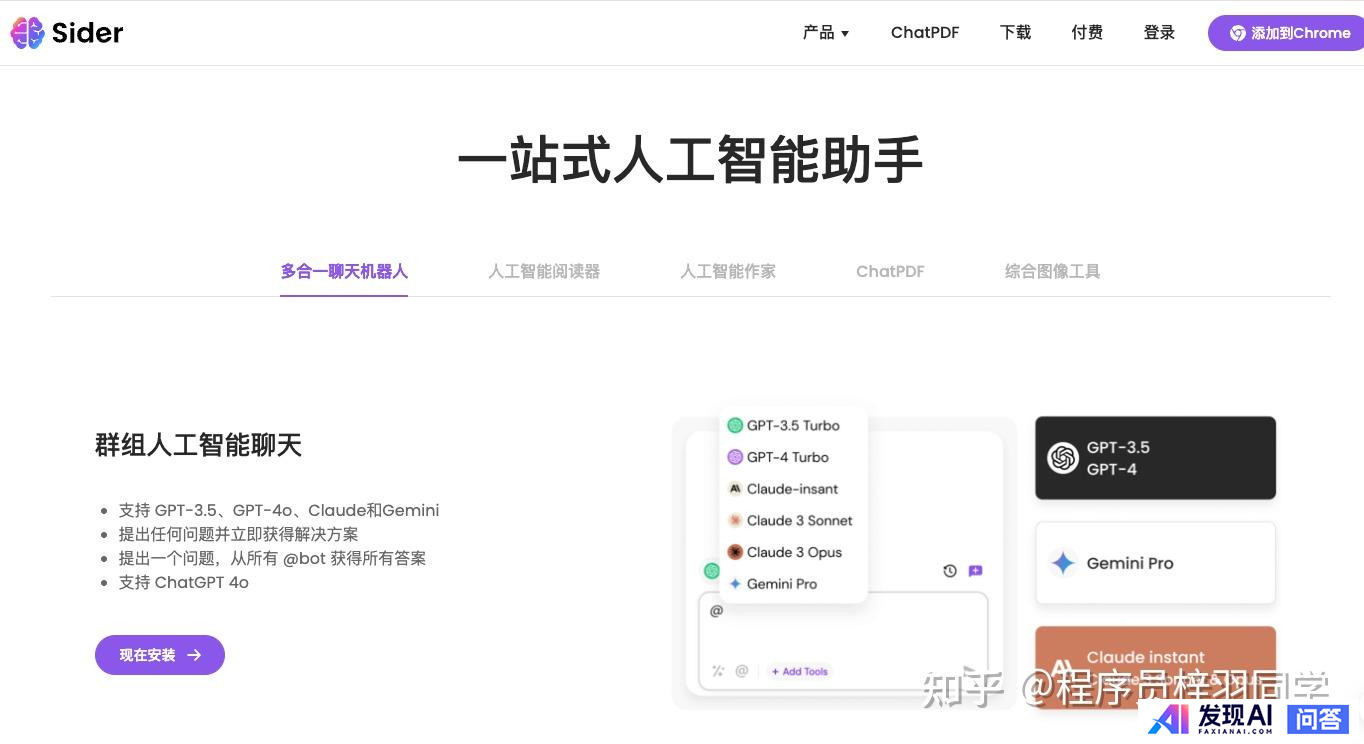Click the chat history clock icon
Screen dimensions: 1364x744
click(950, 571)
